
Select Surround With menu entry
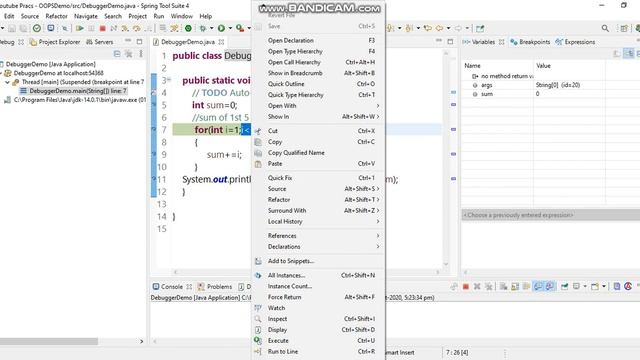point(318,211)
